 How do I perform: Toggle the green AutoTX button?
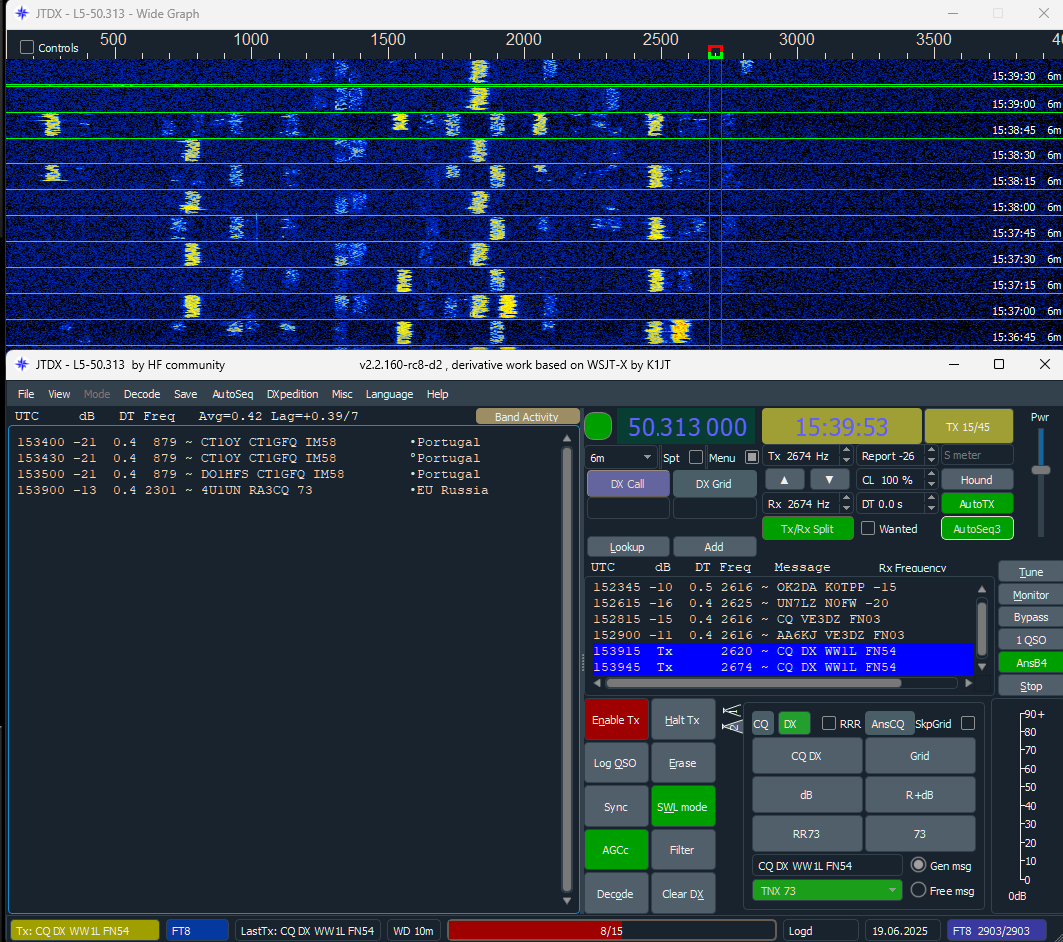[976, 504]
